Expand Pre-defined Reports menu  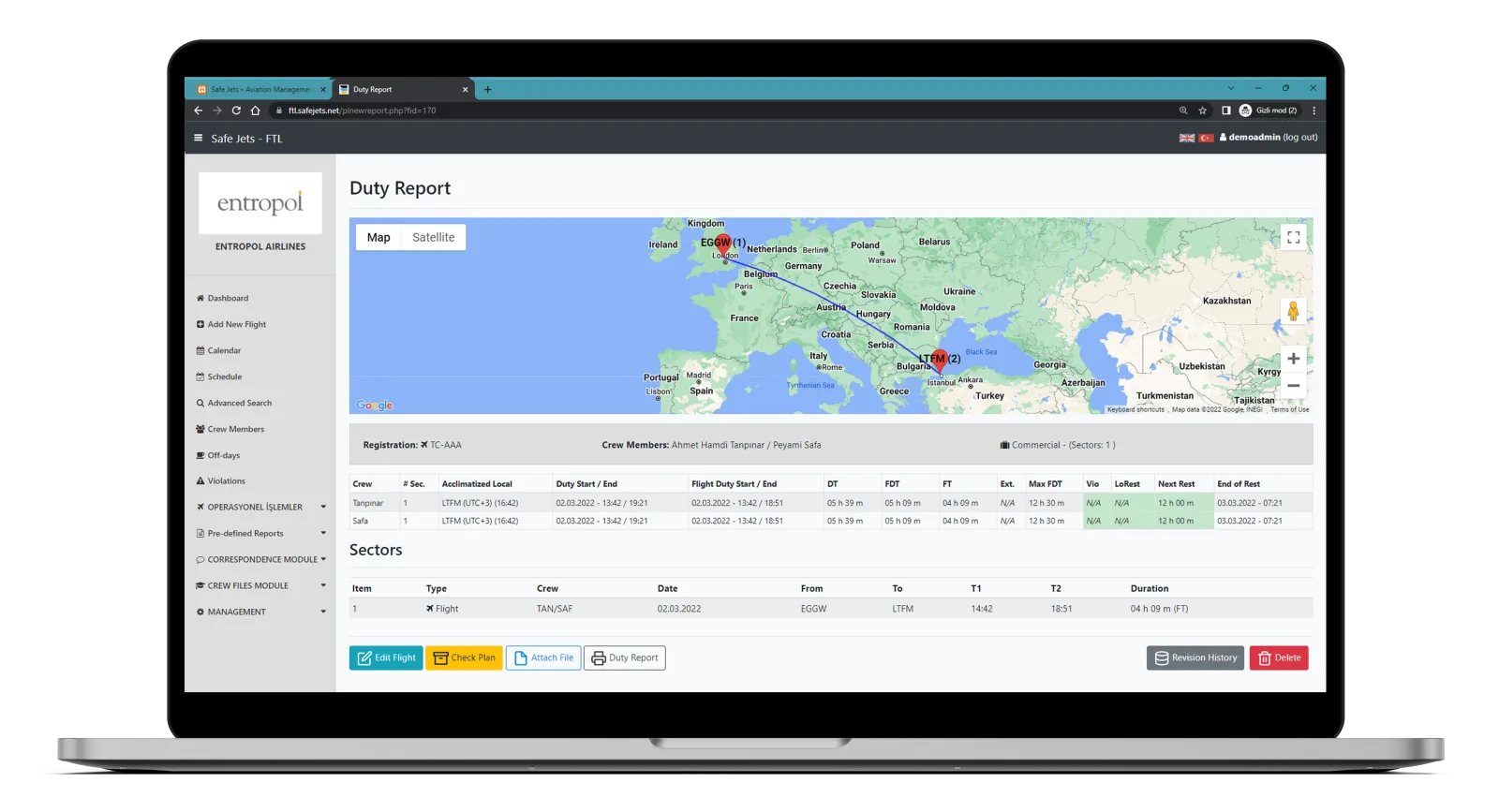point(260,533)
